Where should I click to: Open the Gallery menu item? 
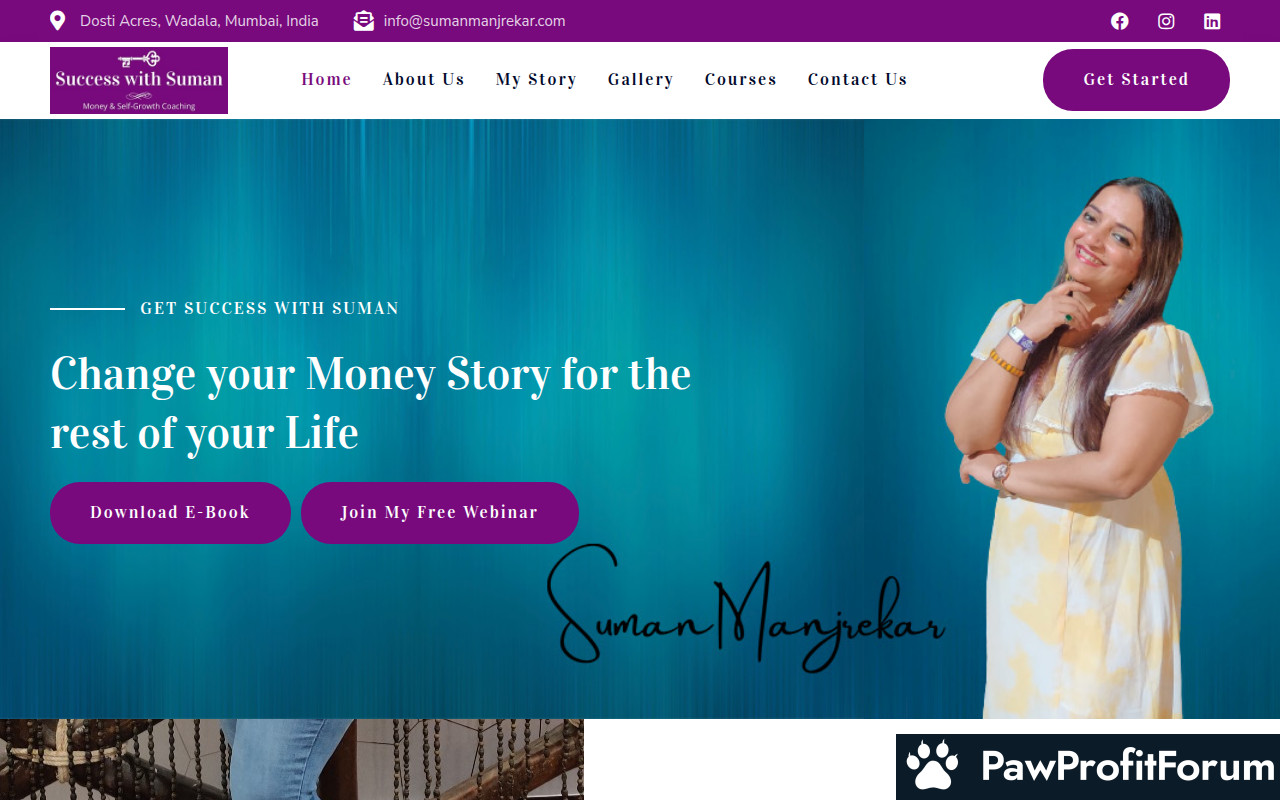(x=641, y=79)
